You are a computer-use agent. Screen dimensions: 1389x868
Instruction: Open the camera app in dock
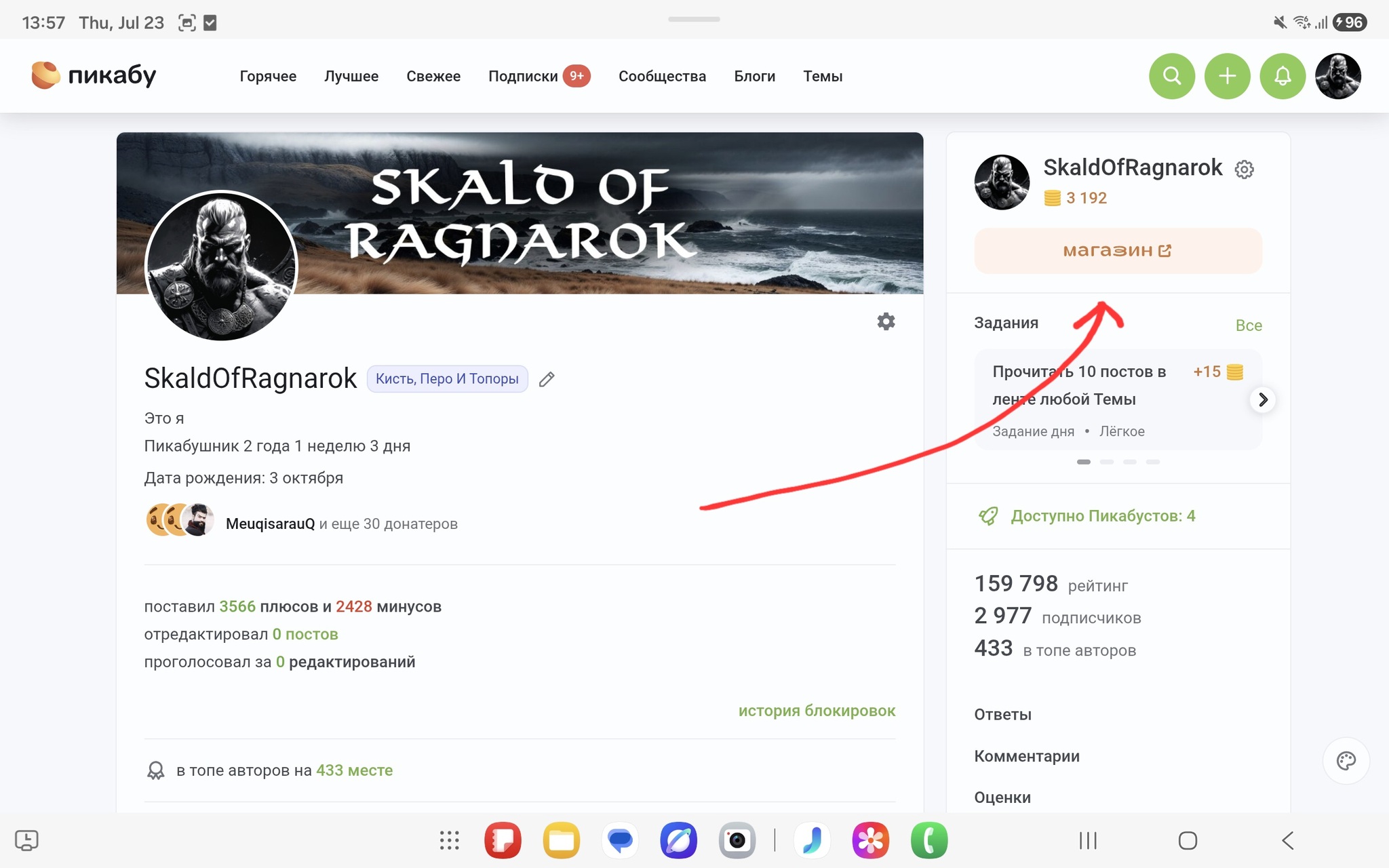coord(737,840)
